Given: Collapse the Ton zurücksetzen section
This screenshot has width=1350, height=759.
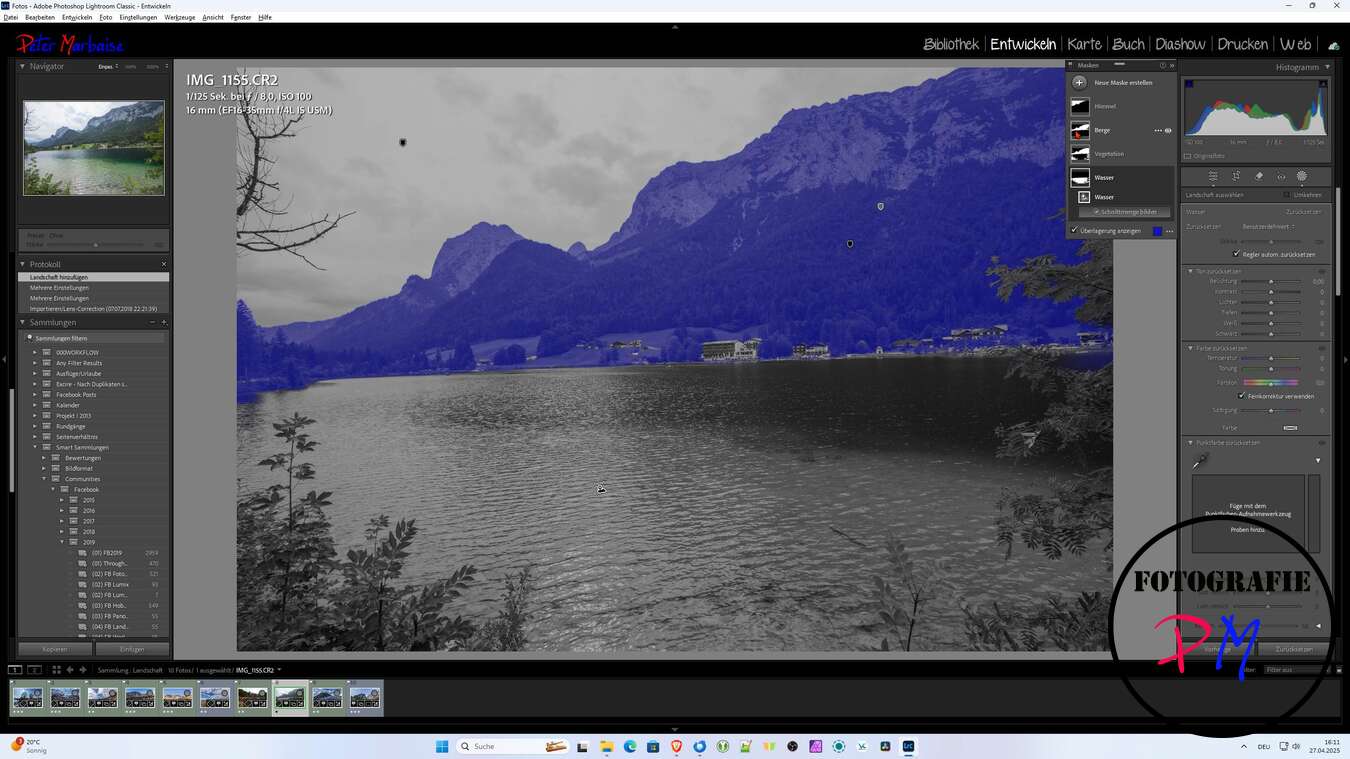Looking at the screenshot, I should coord(1190,271).
